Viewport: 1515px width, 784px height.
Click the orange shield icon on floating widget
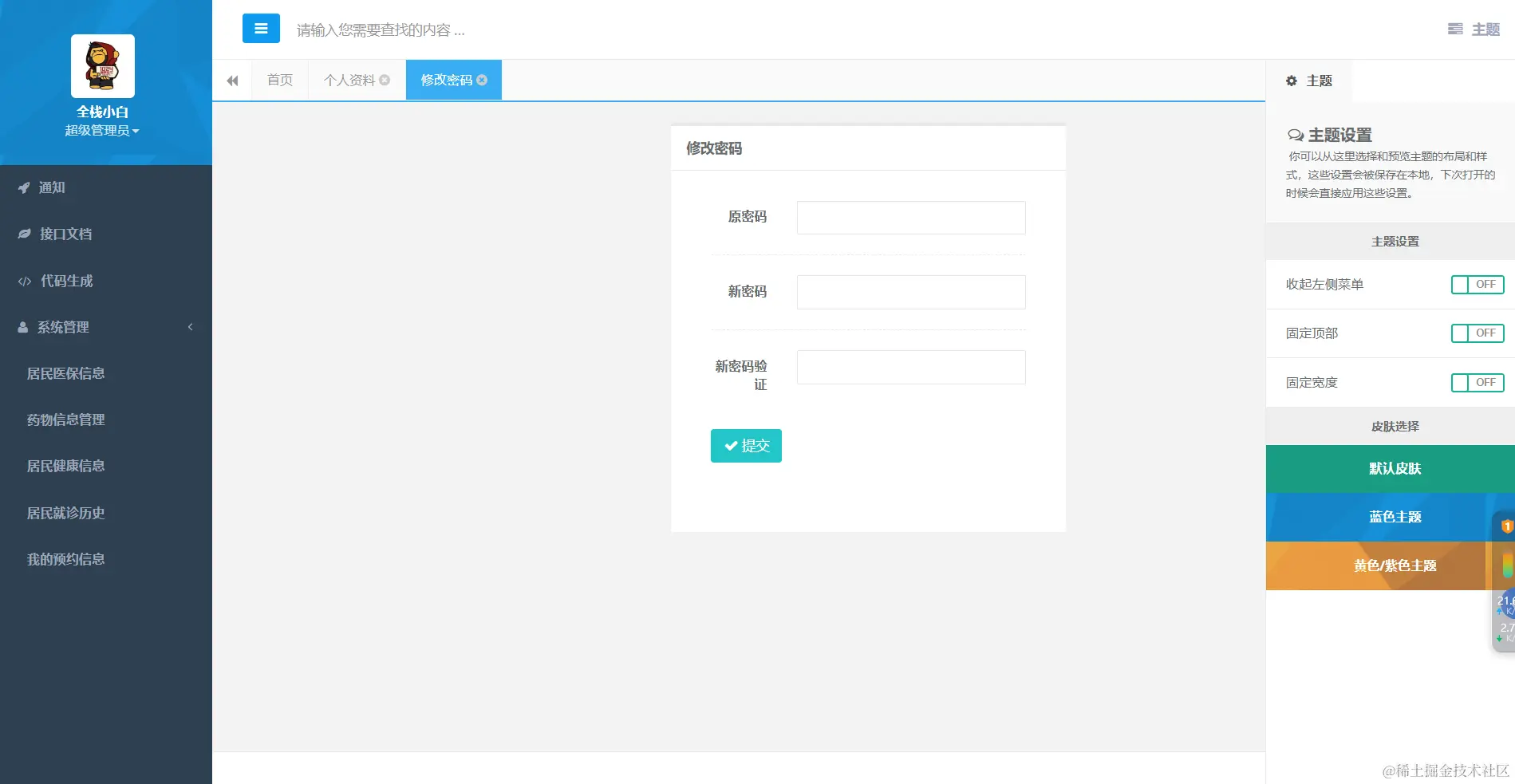(1507, 526)
